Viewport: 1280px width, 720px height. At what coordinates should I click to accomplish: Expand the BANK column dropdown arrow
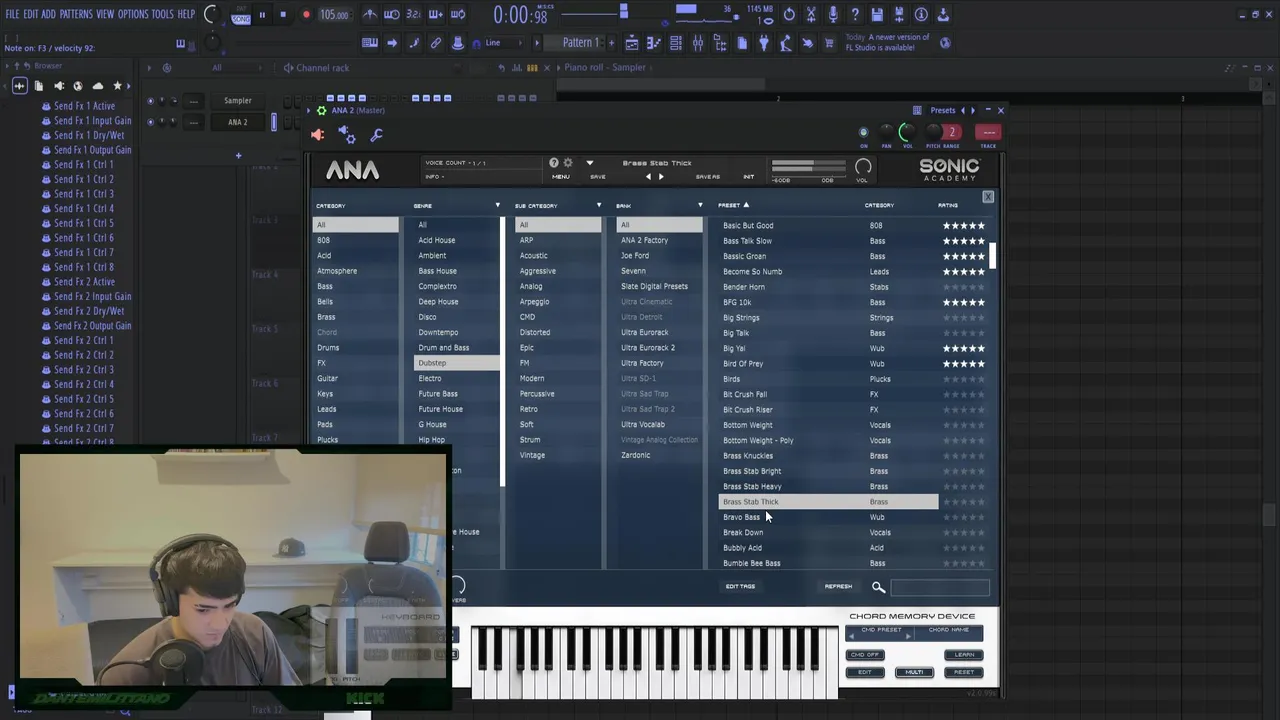700,205
